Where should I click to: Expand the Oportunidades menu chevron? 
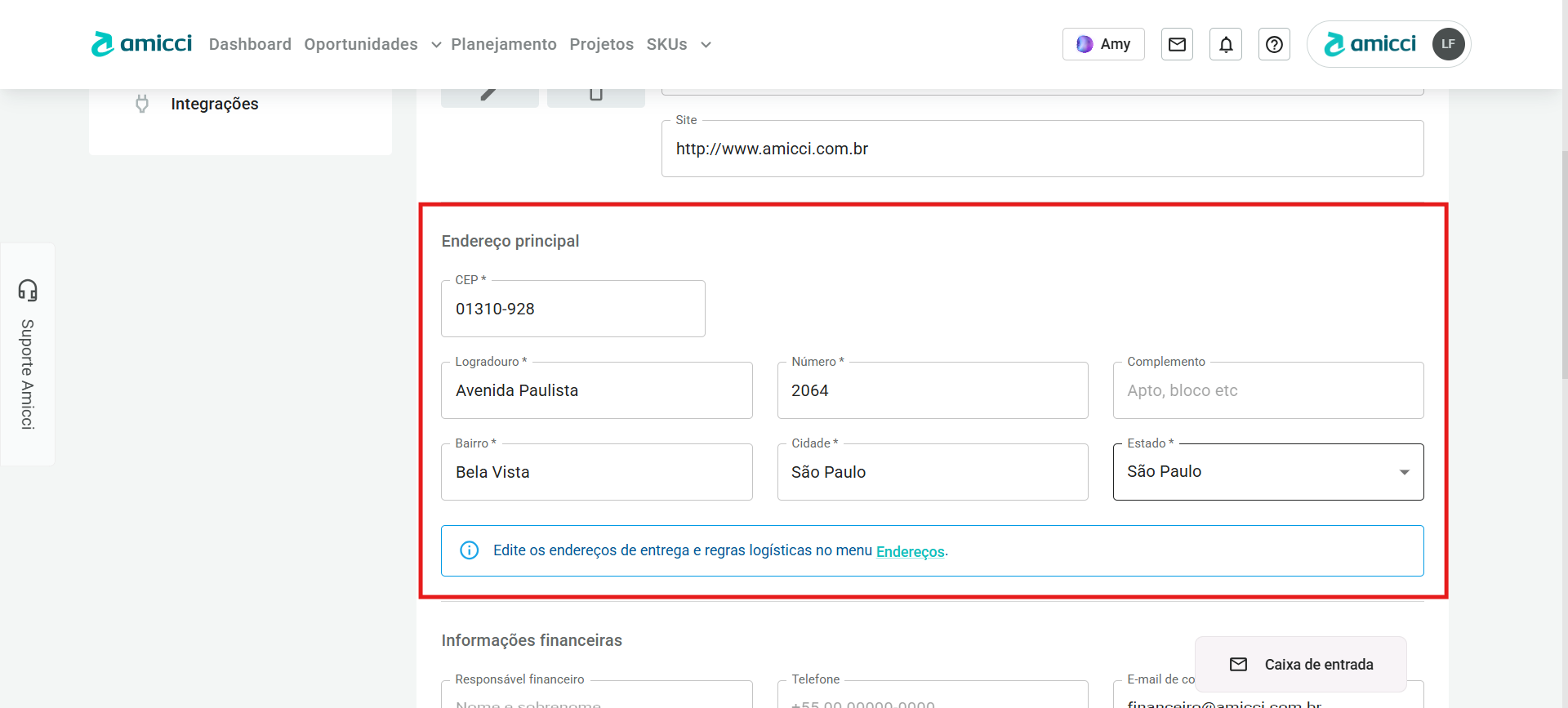436,45
